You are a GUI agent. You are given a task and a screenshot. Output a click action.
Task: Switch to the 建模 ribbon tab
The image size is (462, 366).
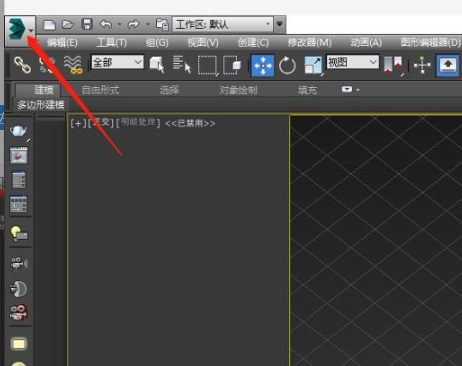click(44, 90)
